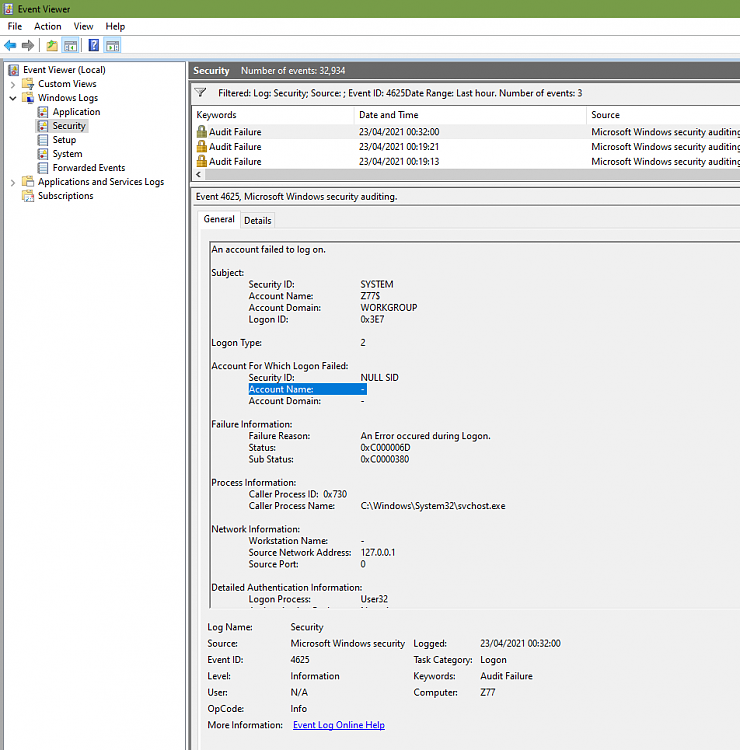Click the Sub Status value 0xC0000380
The height and width of the screenshot is (750, 740).
385,459
